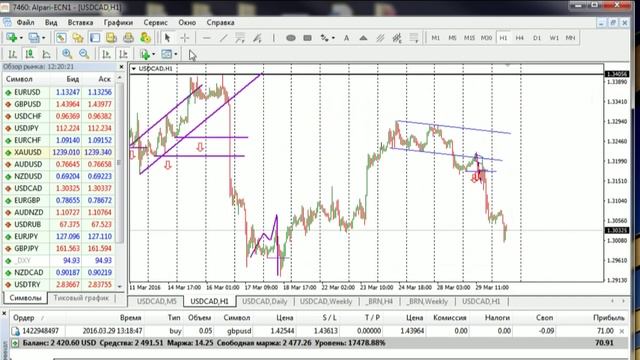Click the green-yellow icon beside Strategy Tester
Screen dimensions: 640x360
point(145,38)
